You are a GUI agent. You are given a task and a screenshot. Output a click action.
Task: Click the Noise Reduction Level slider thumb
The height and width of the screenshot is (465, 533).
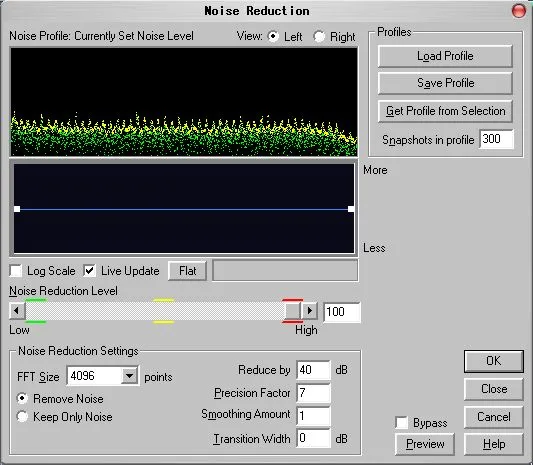(x=292, y=310)
